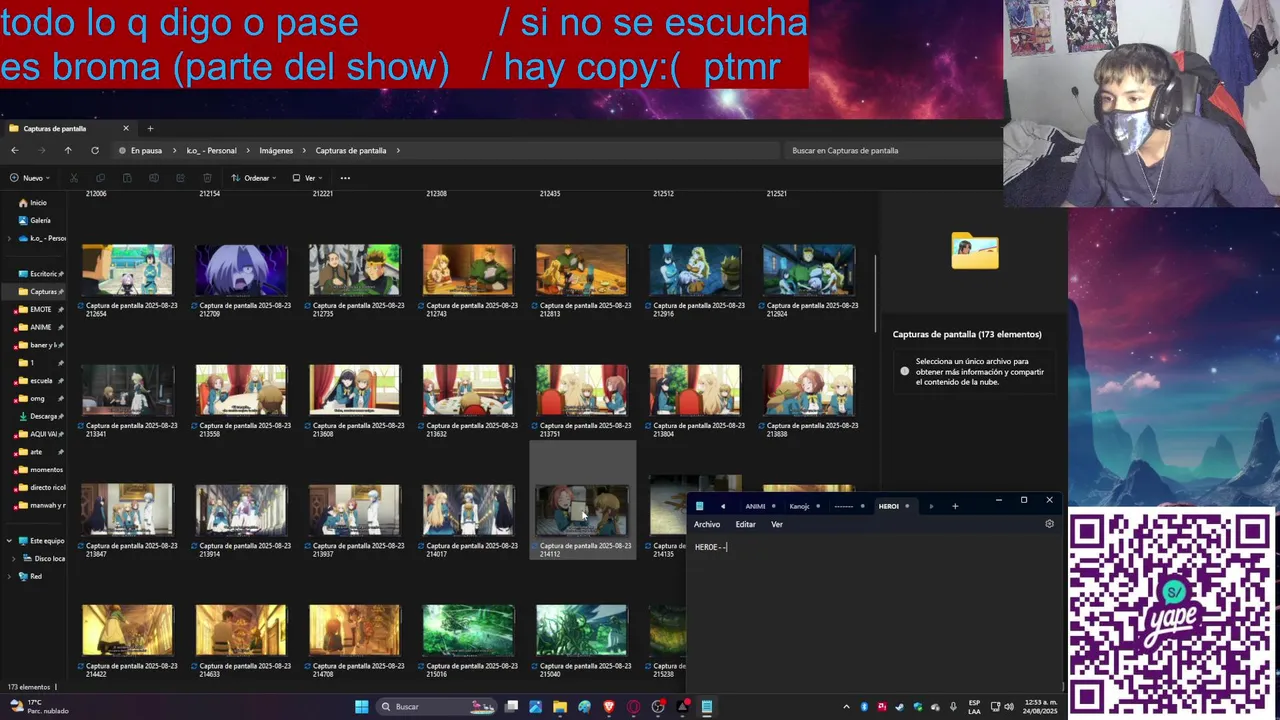
Task: Open Notepad taskbar icon
Action: (706, 706)
